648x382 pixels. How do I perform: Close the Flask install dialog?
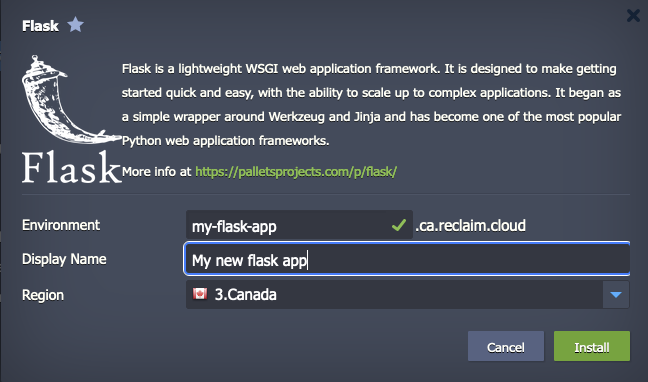pos(633,16)
